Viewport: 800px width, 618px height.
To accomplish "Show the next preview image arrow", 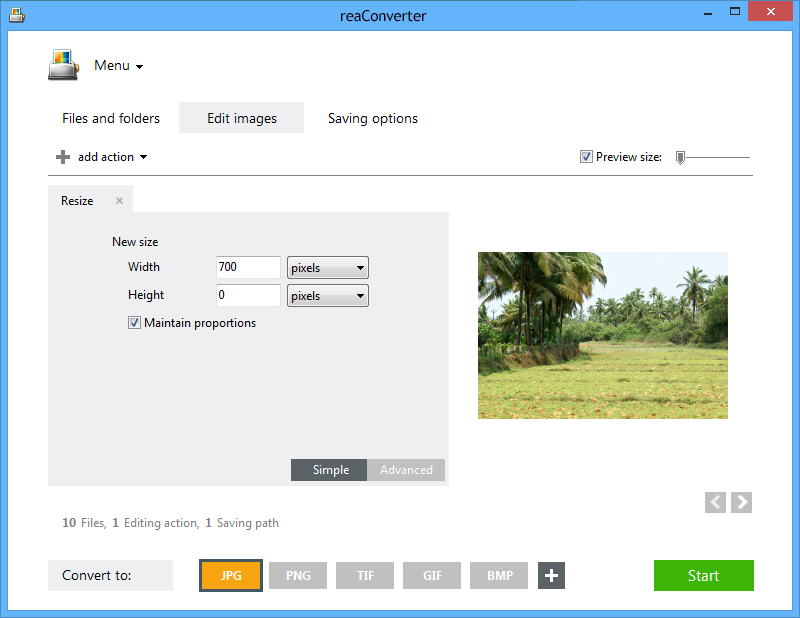I will tap(741, 503).
